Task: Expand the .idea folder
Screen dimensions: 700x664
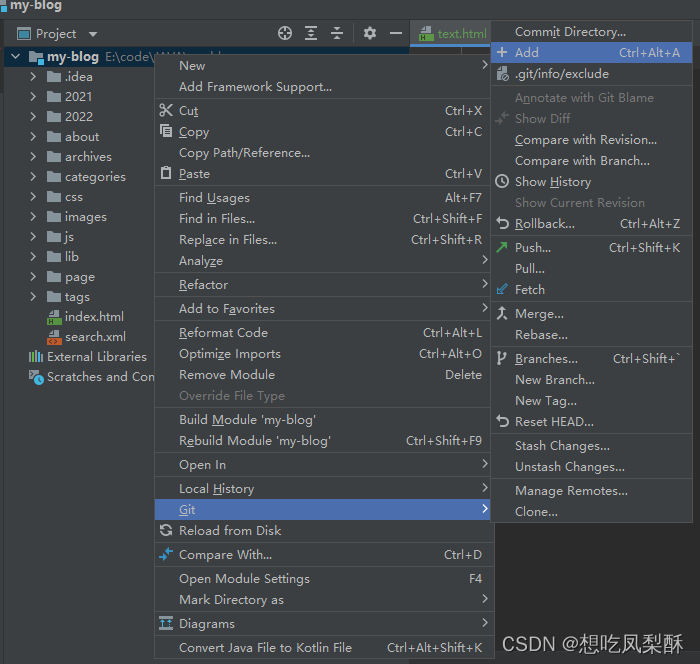Action: pos(33,76)
